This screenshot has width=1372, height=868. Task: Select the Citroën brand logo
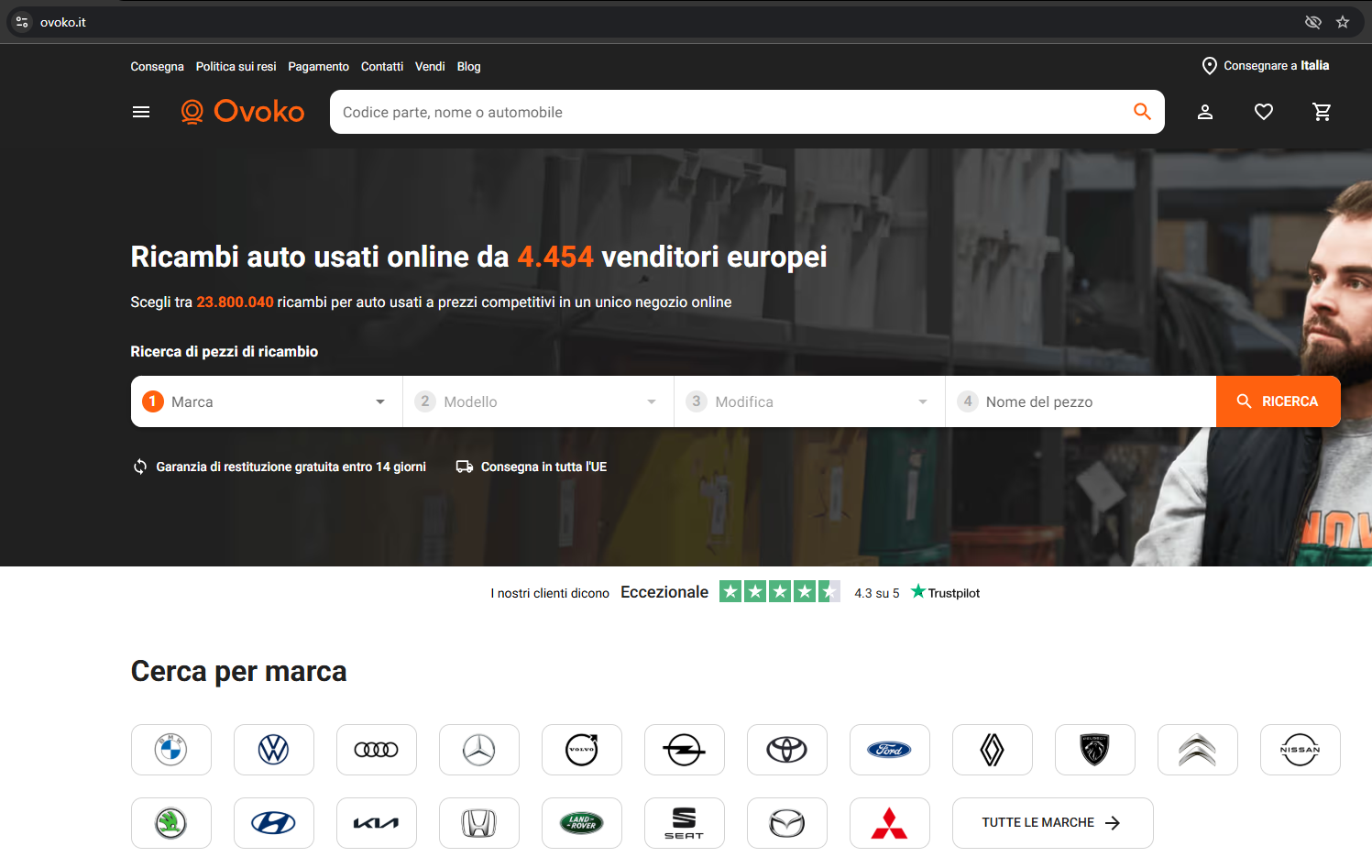(1198, 750)
